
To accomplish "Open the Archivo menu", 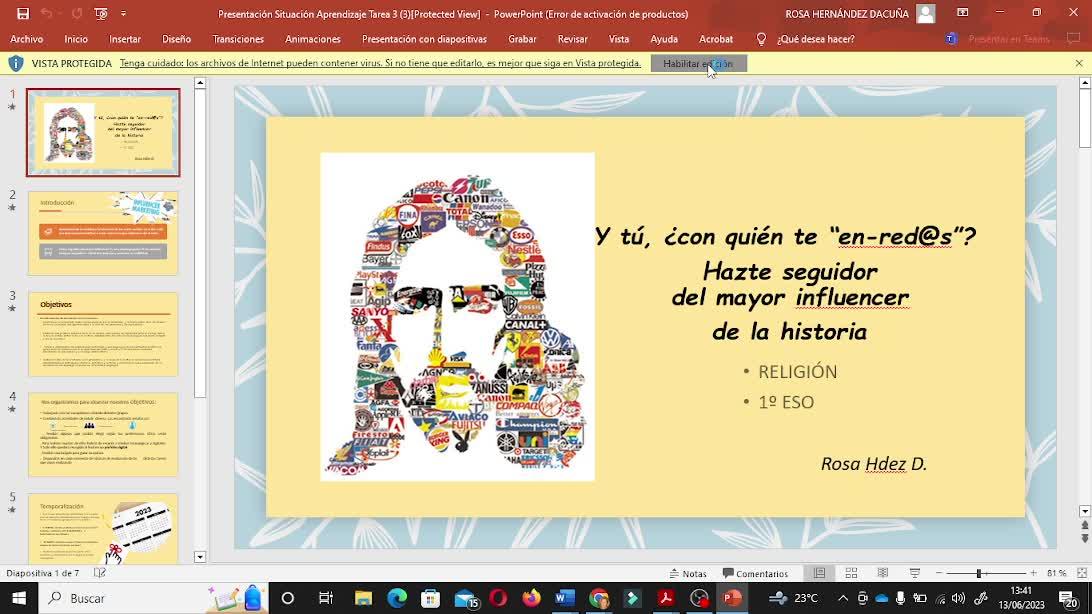I will 27,39.
